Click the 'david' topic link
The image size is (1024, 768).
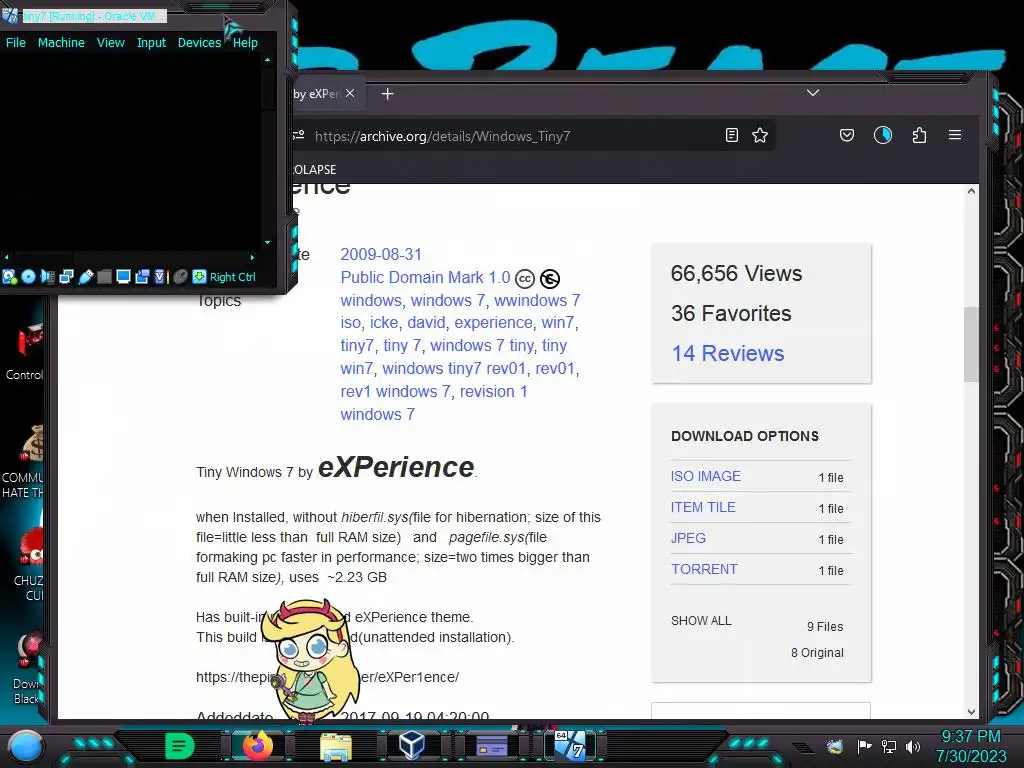click(x=426, y=323)
